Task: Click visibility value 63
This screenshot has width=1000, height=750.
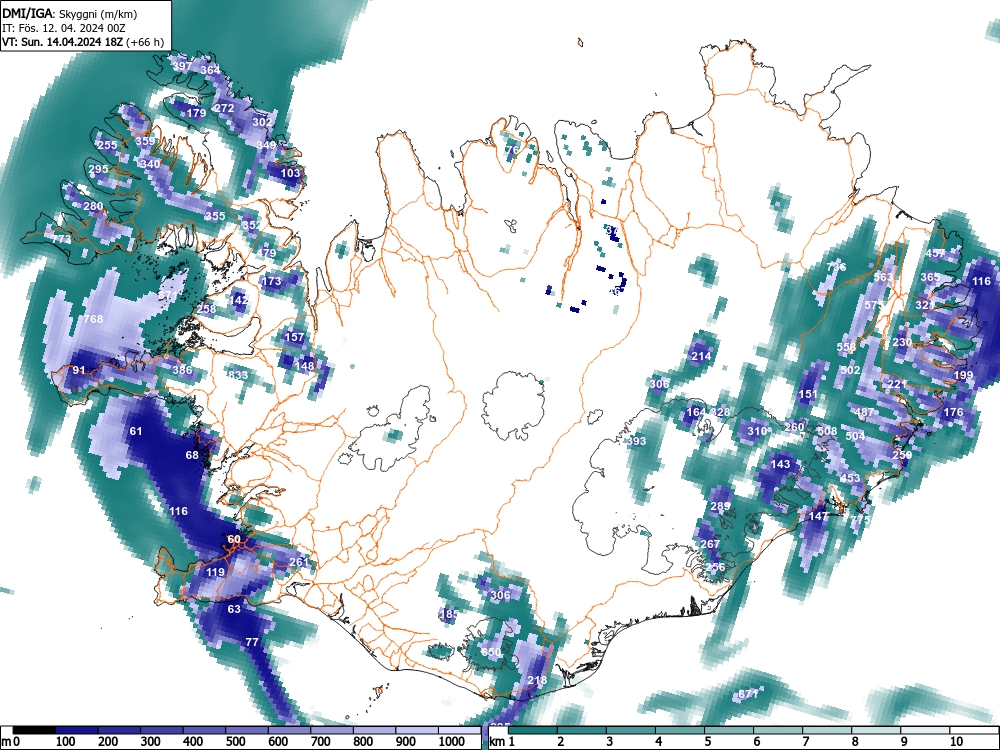Action: [x=234, y=609]
